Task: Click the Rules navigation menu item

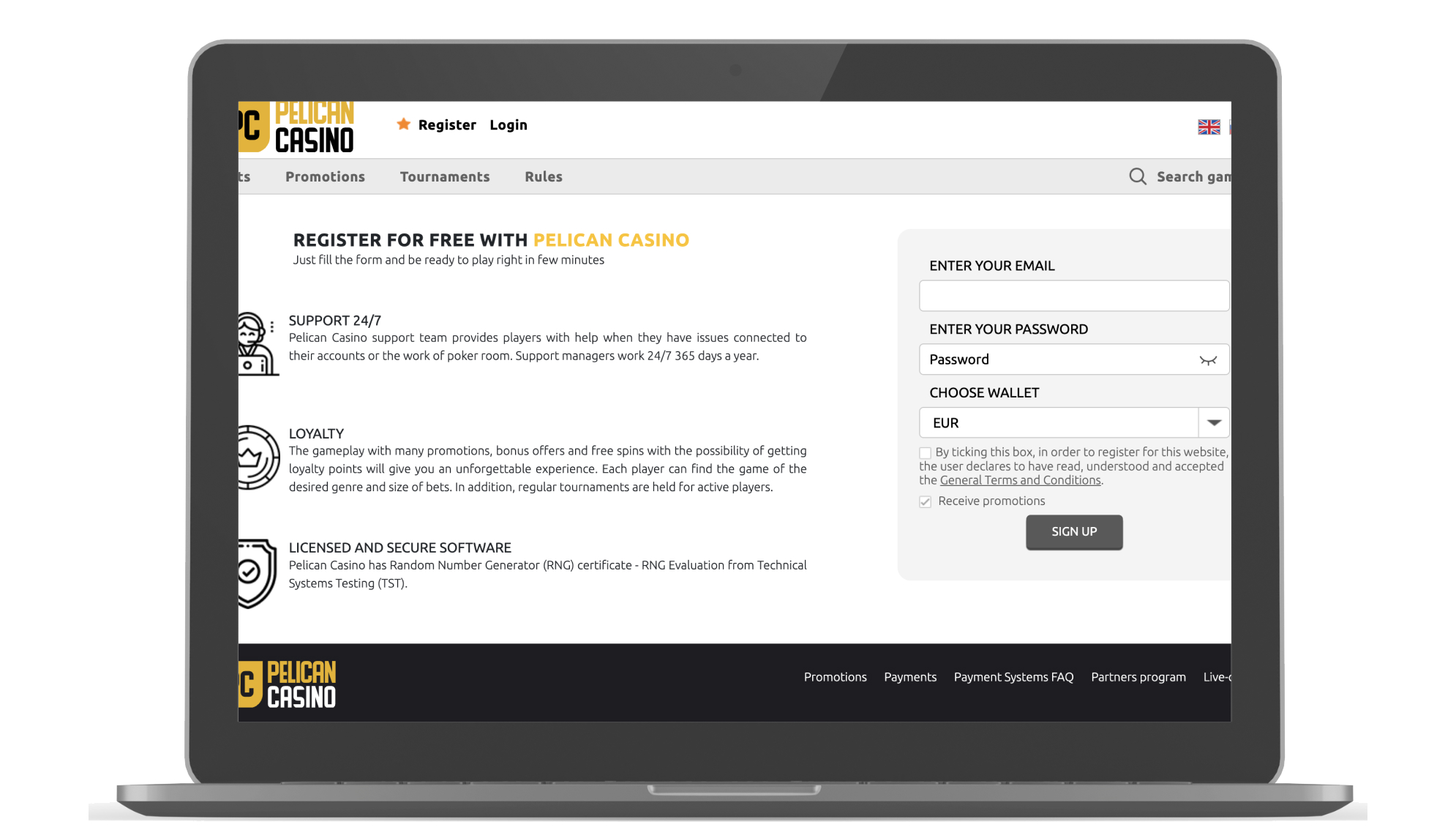Action: [x=544, y=177]
